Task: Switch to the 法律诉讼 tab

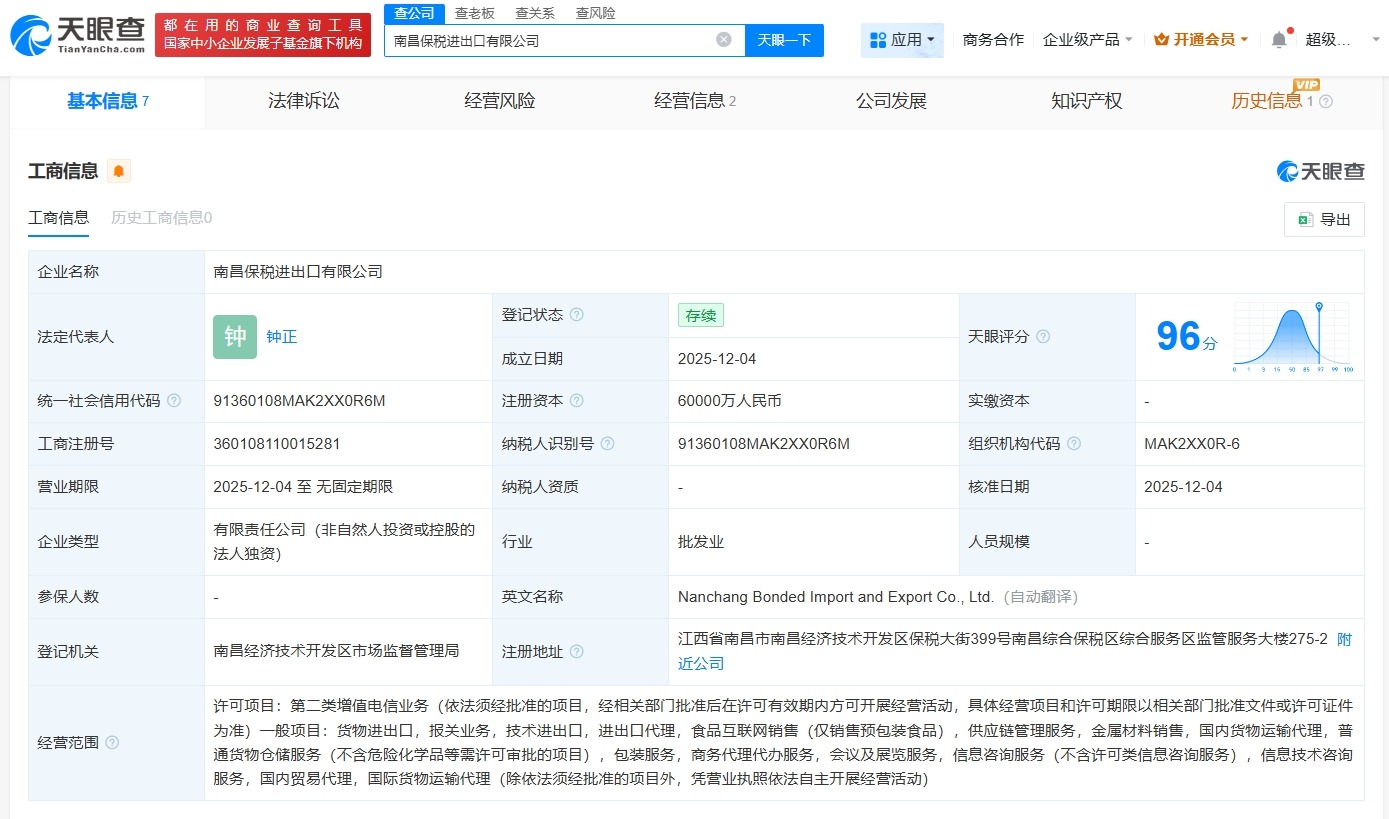Action: tap(304, 101)
